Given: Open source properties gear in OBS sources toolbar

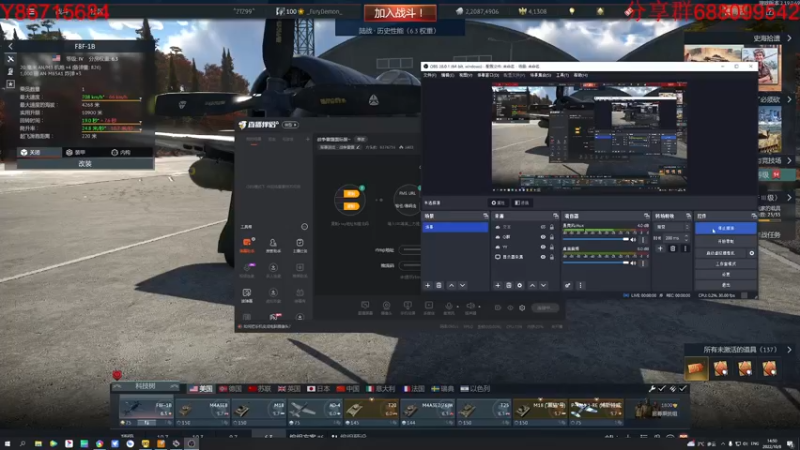Looking at the screenshot, I should pyautogui.click(x=520, y=286).
